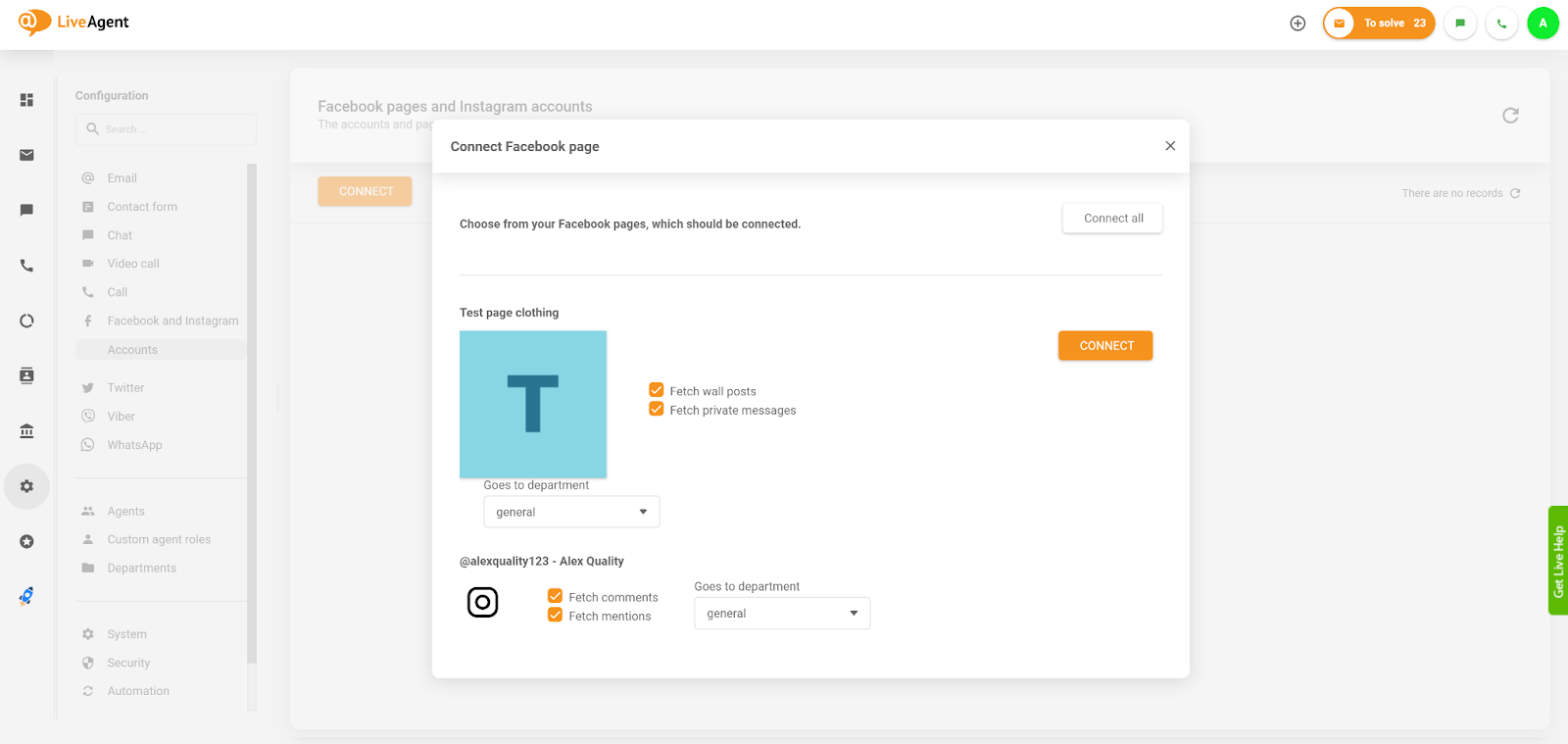The width and height of the screenshot is (1568, 744).
Task: Click the Connect all button
Action: 1112,219
